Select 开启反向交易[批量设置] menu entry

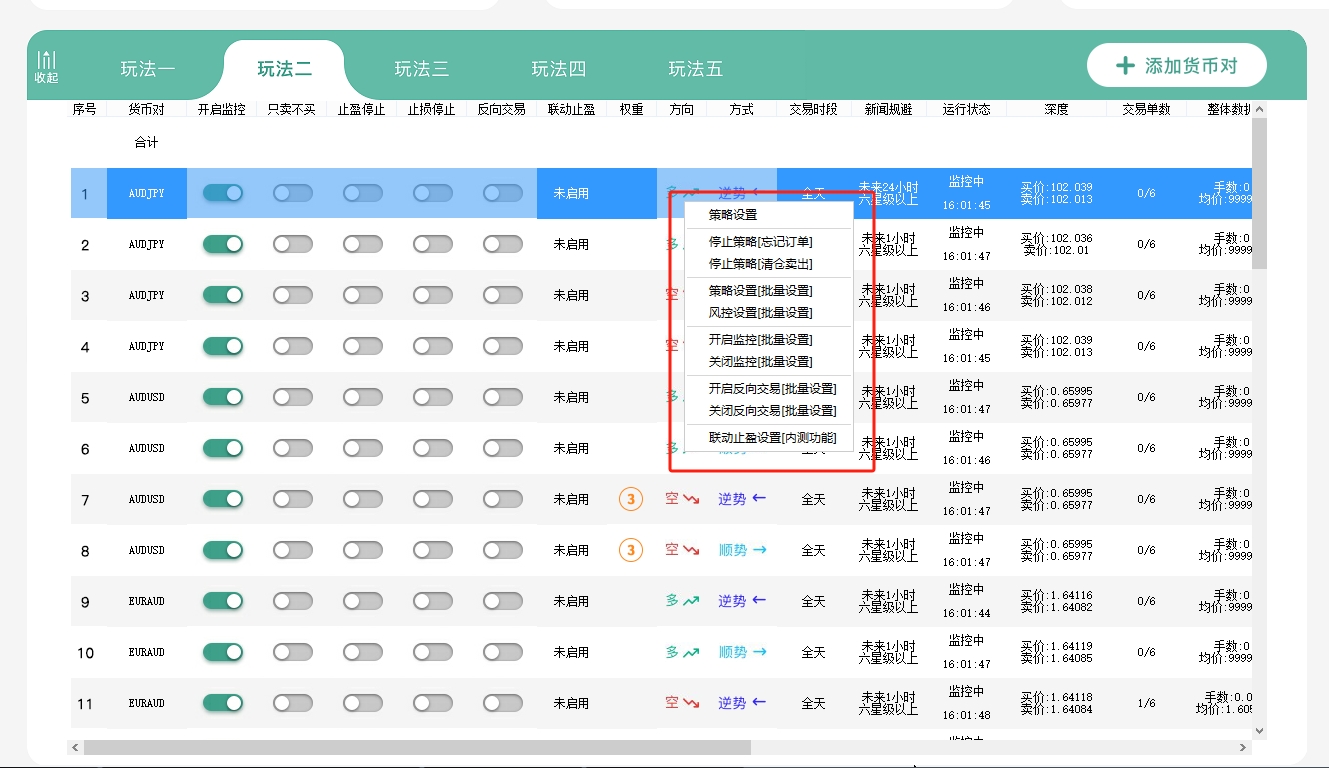768,389
